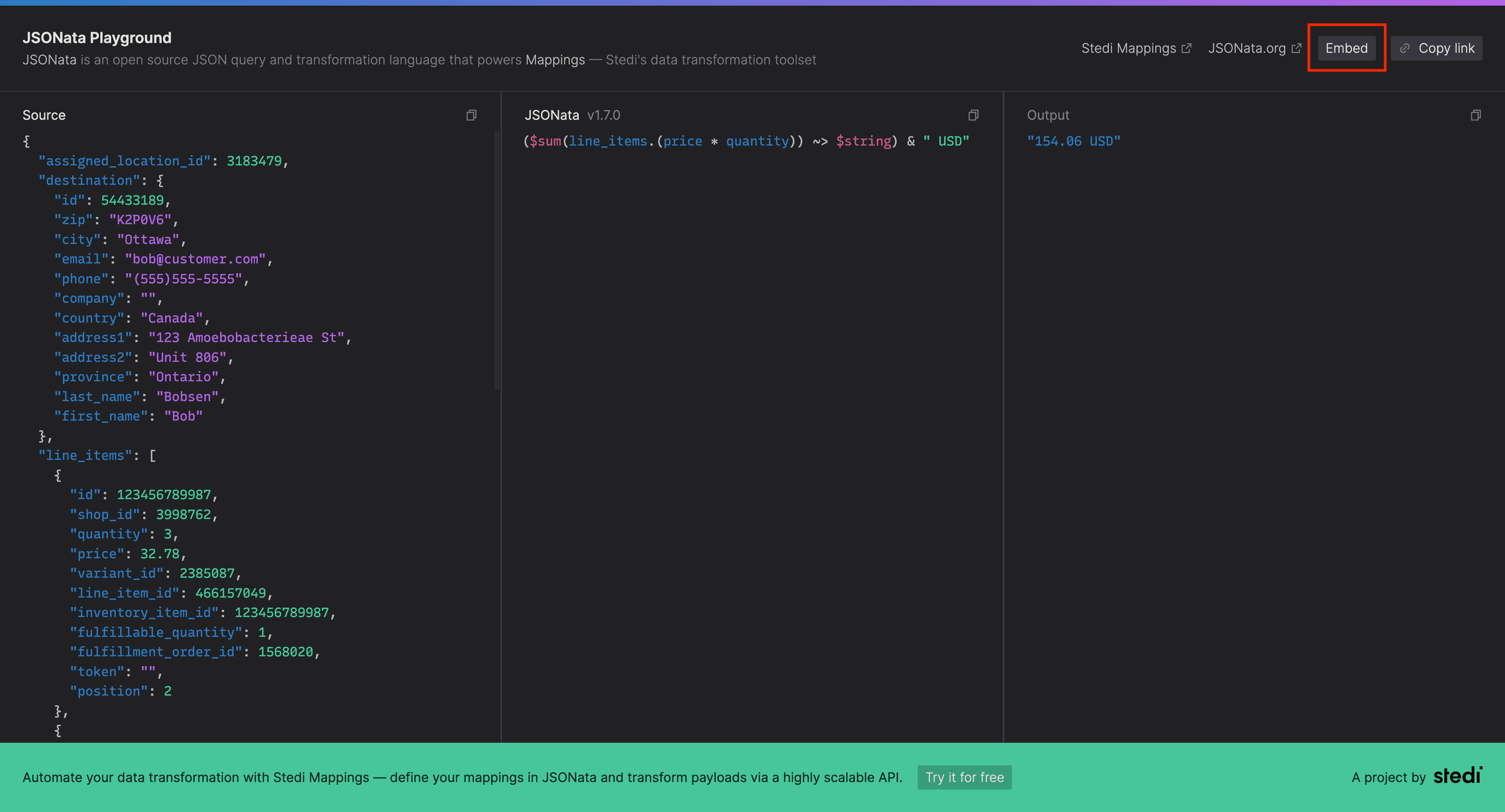Click Try it for free button
1505x812 pixels.
[964, 778]
